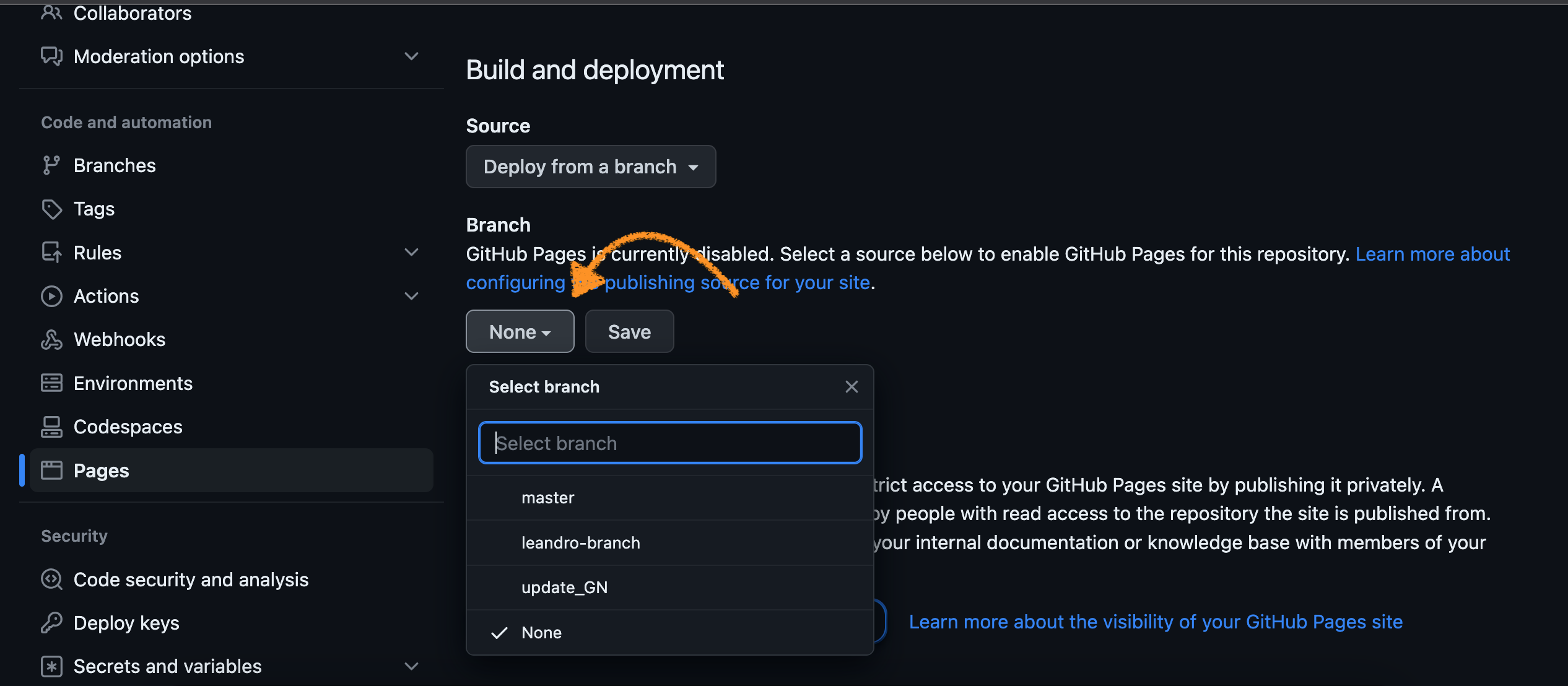
Task: Click the Environments server icon
Action: (x=51, y=383)
